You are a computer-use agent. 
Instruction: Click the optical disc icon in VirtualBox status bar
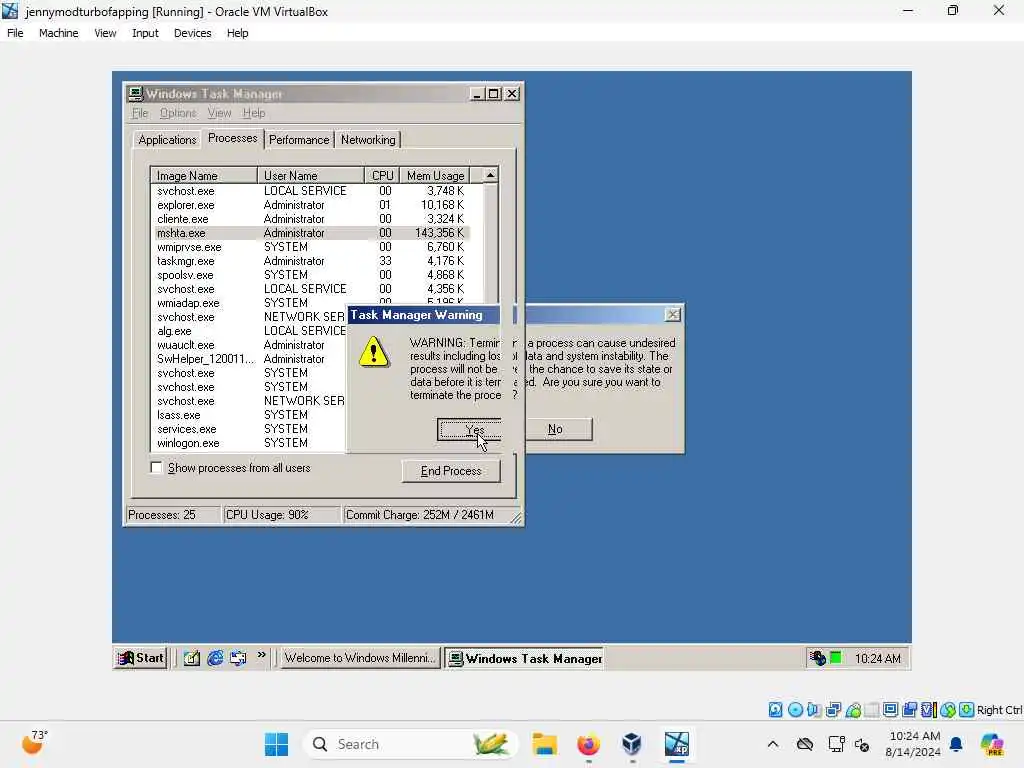coord(795,710)
